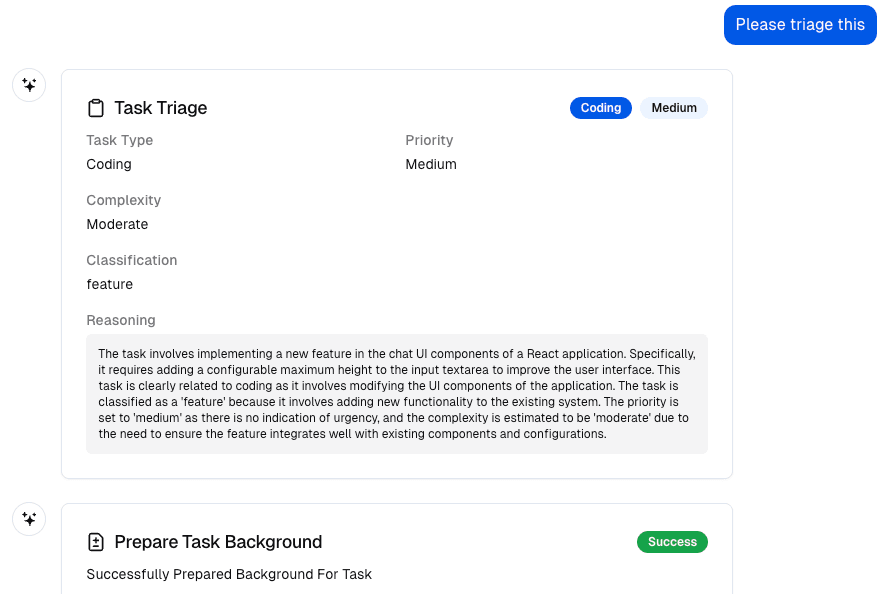Click the document icon beside Prepare Task Background
881x594 pixels.
click(x=94, y=541)
